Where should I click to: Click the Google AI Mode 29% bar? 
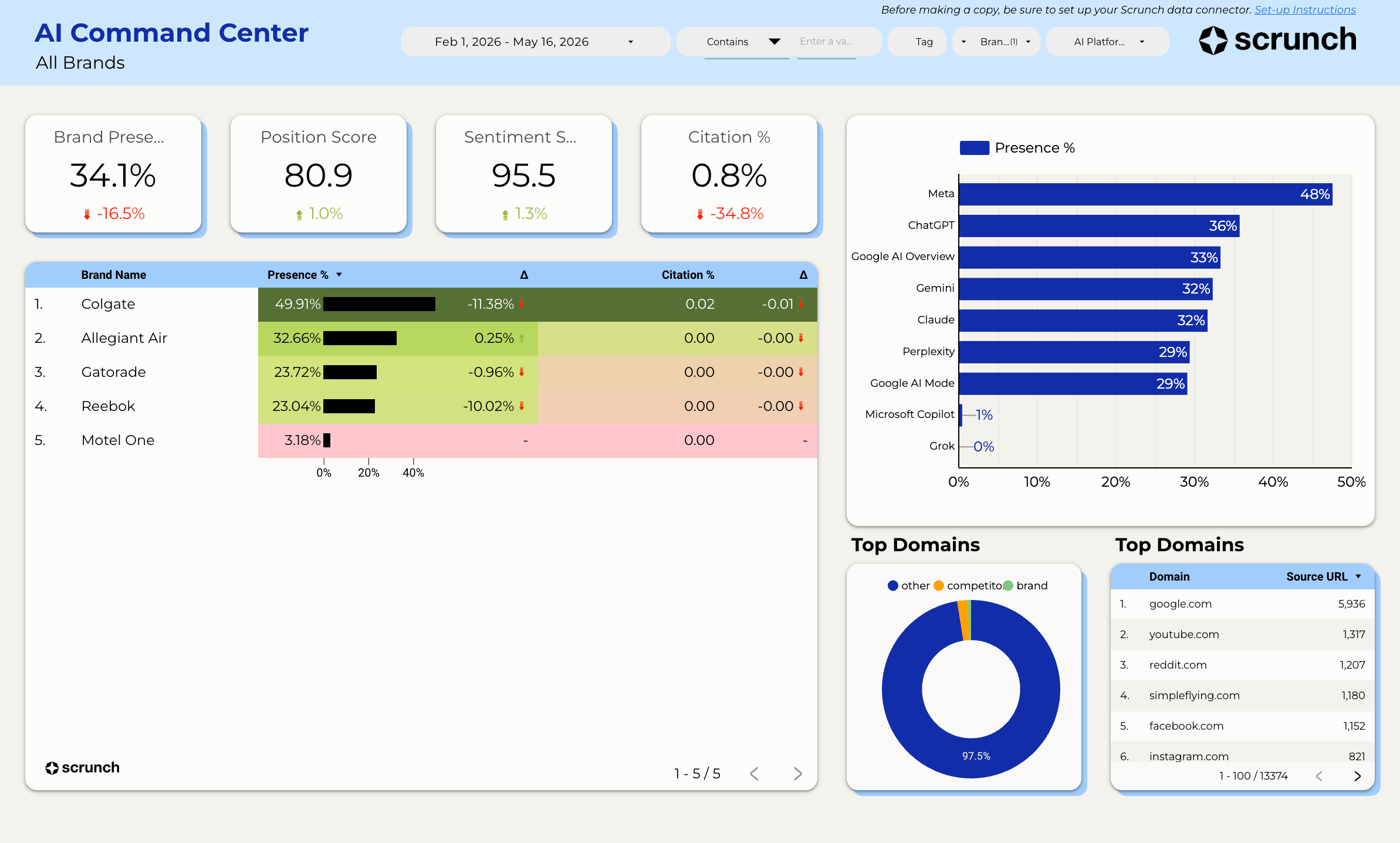point(1073,384)
